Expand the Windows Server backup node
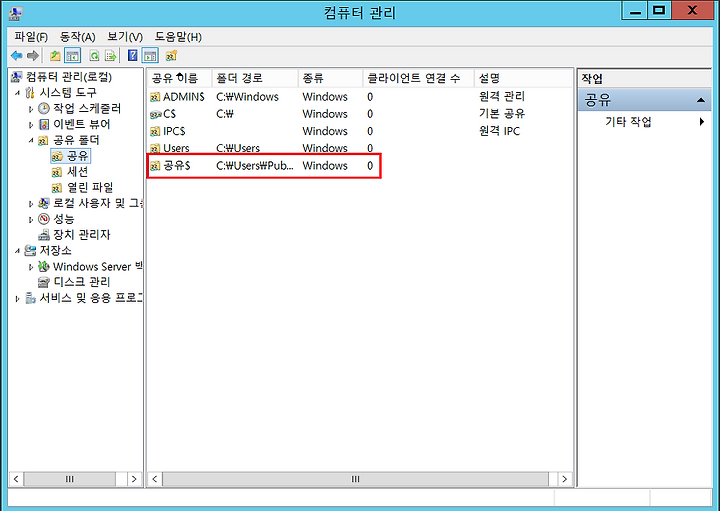Screen dimensions: 720x511 click(x=31, y=267)
